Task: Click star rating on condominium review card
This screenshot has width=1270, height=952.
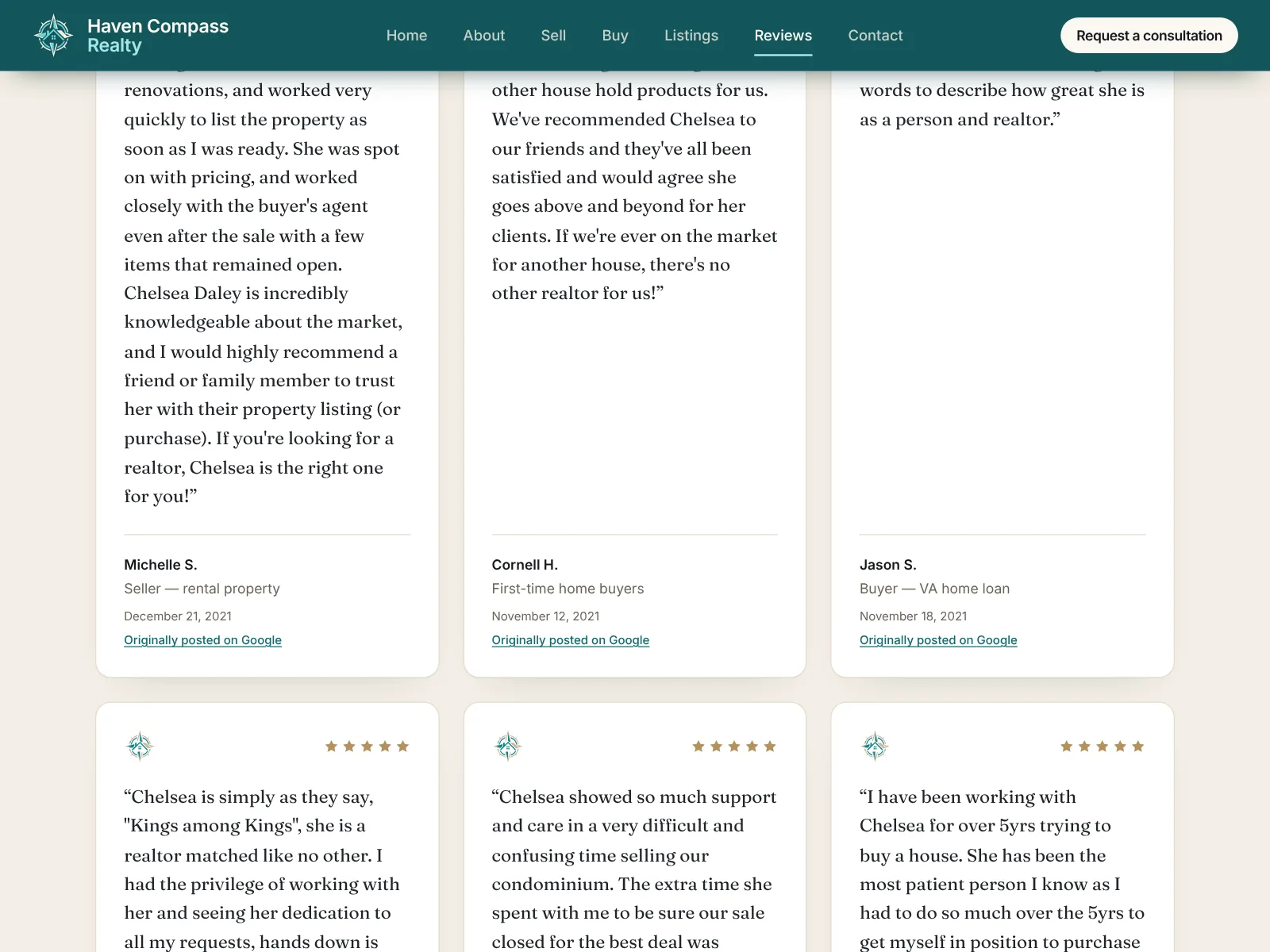Action: [734, 746]
